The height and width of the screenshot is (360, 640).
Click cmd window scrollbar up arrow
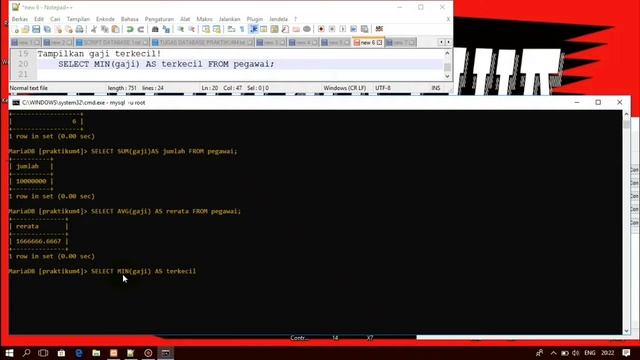coord(627,114)
